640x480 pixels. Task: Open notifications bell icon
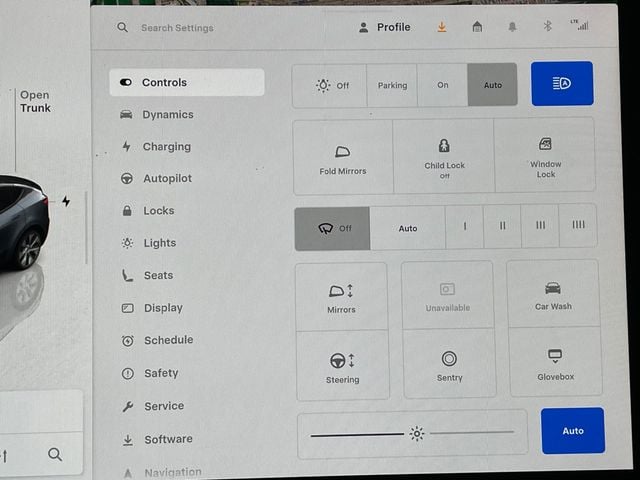click(513, 27)
